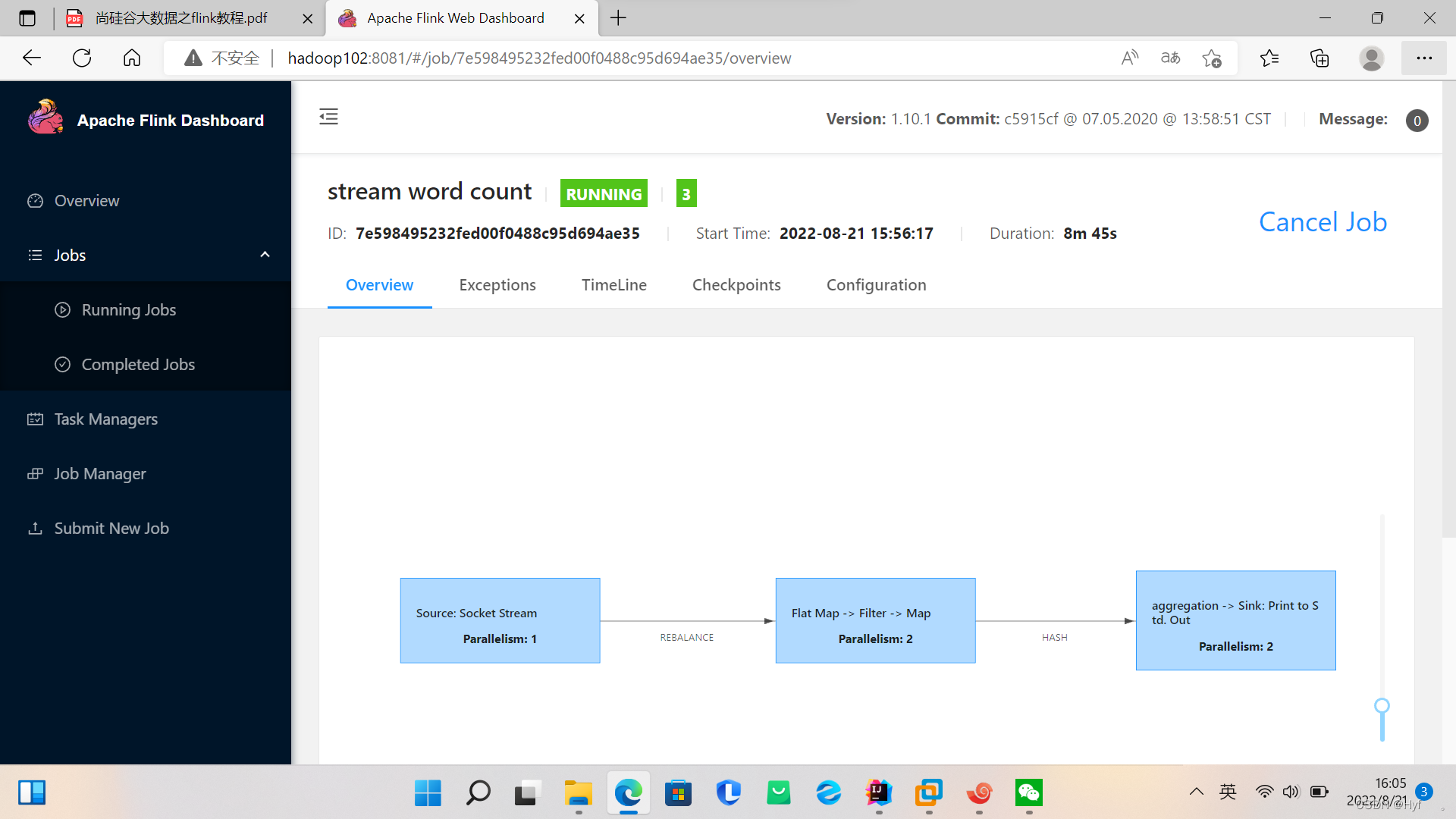
Task: Add this page to favorites star icon
Action: (x=1211, y=58)
